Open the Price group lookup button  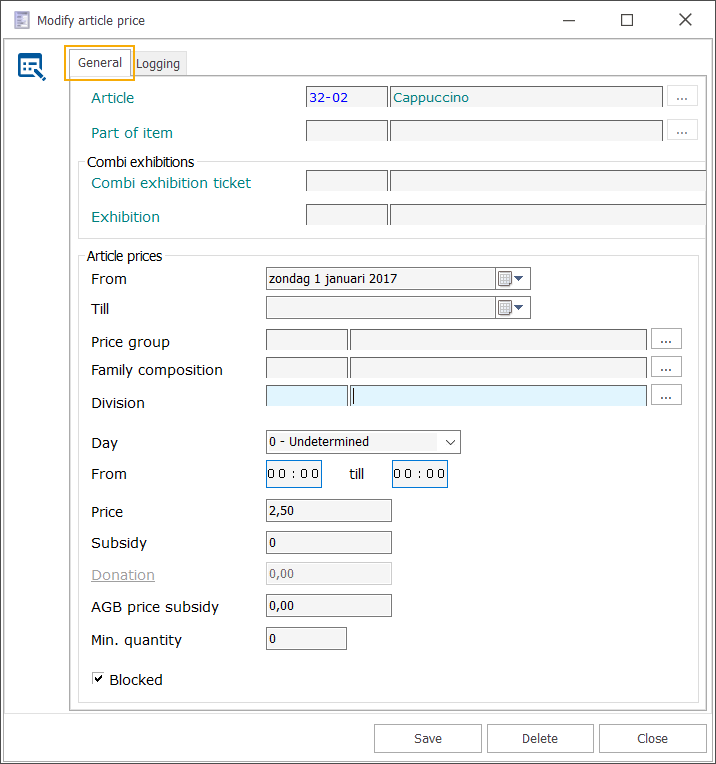pos(666,339)
